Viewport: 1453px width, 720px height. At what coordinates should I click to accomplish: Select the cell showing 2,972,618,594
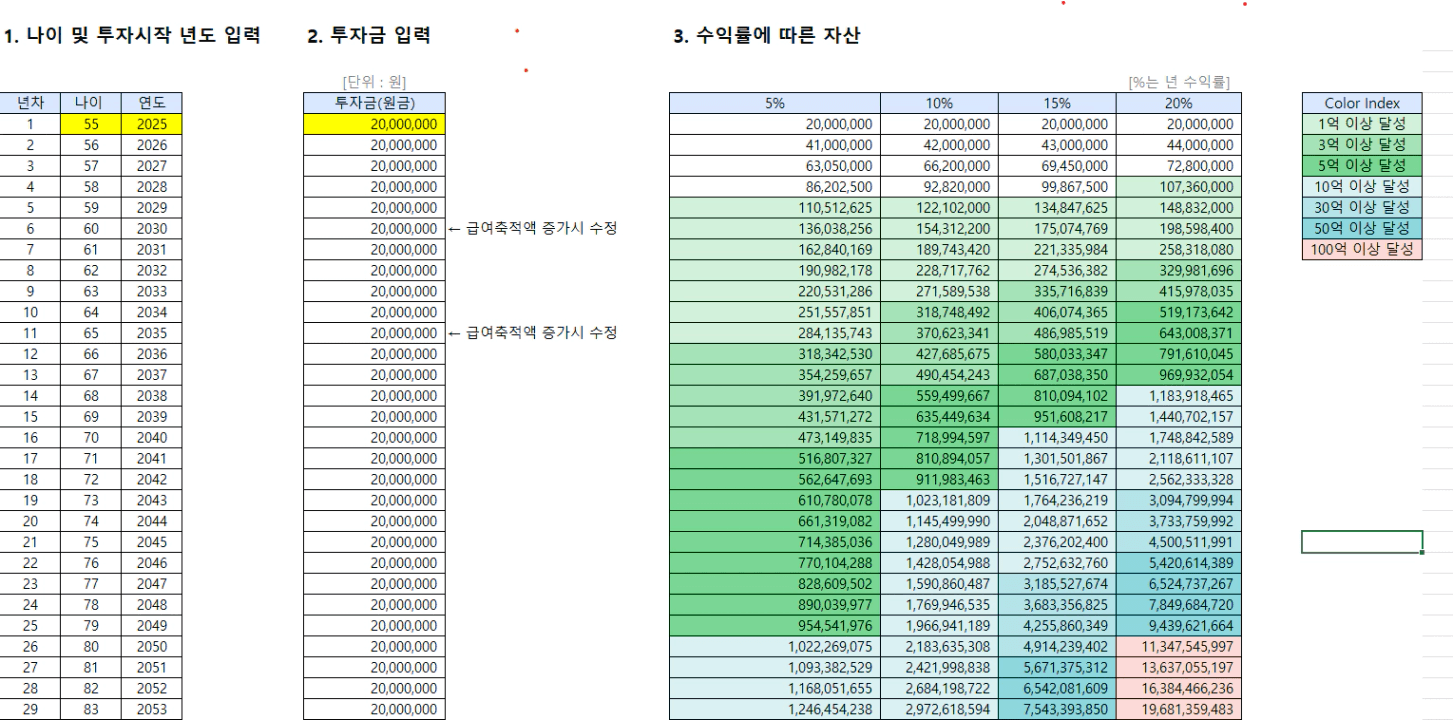point(940,709)
